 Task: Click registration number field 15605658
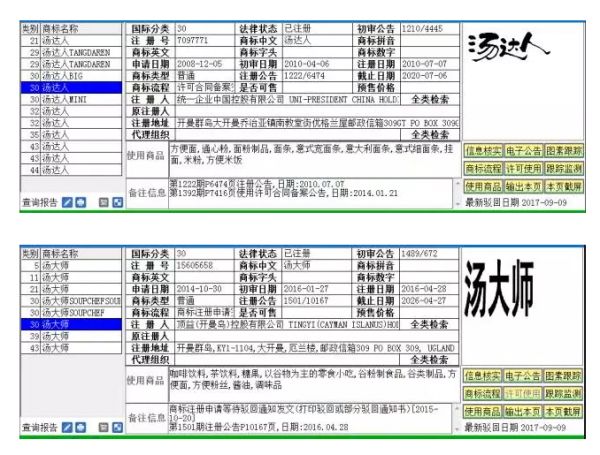click(205, 266)
